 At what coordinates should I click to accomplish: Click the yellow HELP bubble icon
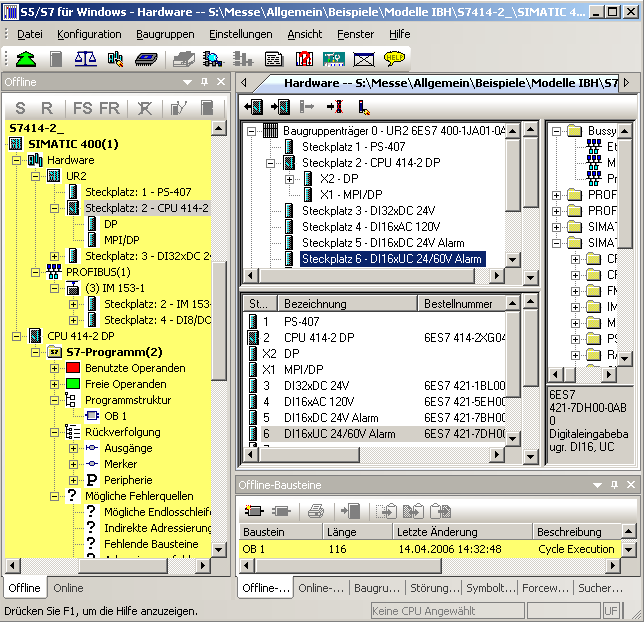pos(394,59)
